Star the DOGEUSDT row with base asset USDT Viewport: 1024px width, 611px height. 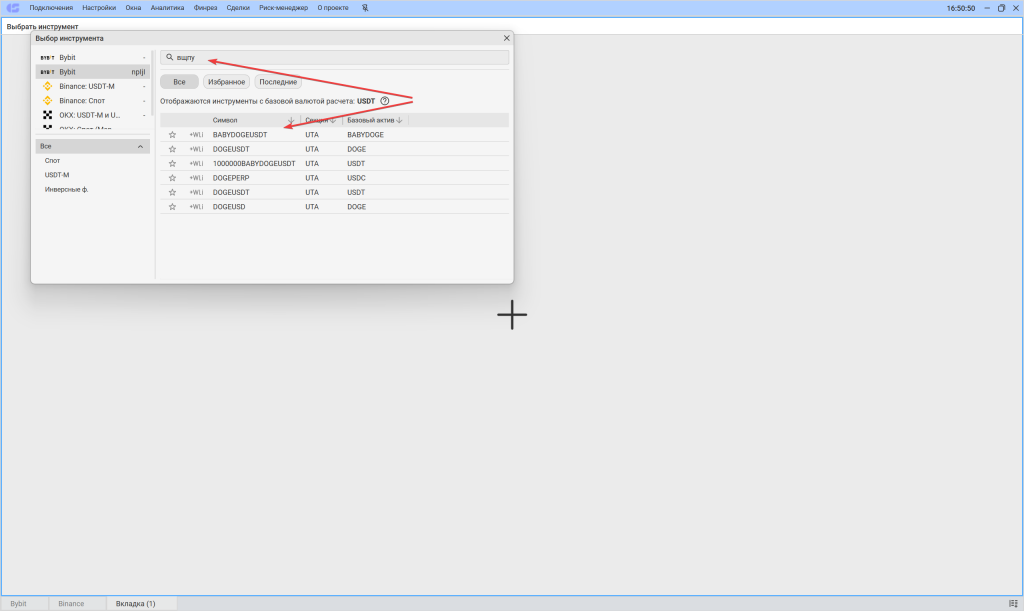(x=172, y=192)
